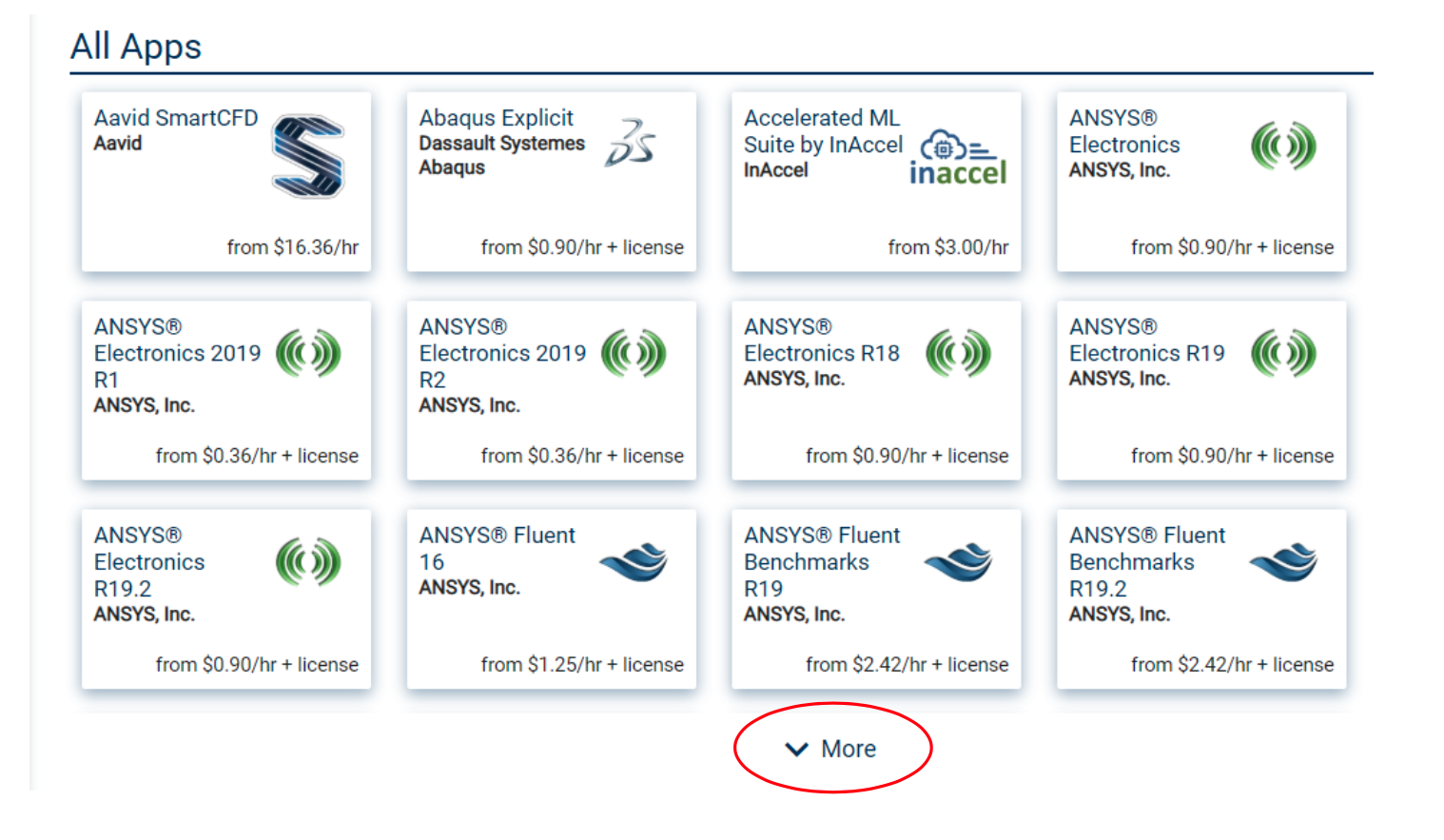Open ANSYS Electronics 2019 R2 title
1444x840 pixels.
(502, 353)
